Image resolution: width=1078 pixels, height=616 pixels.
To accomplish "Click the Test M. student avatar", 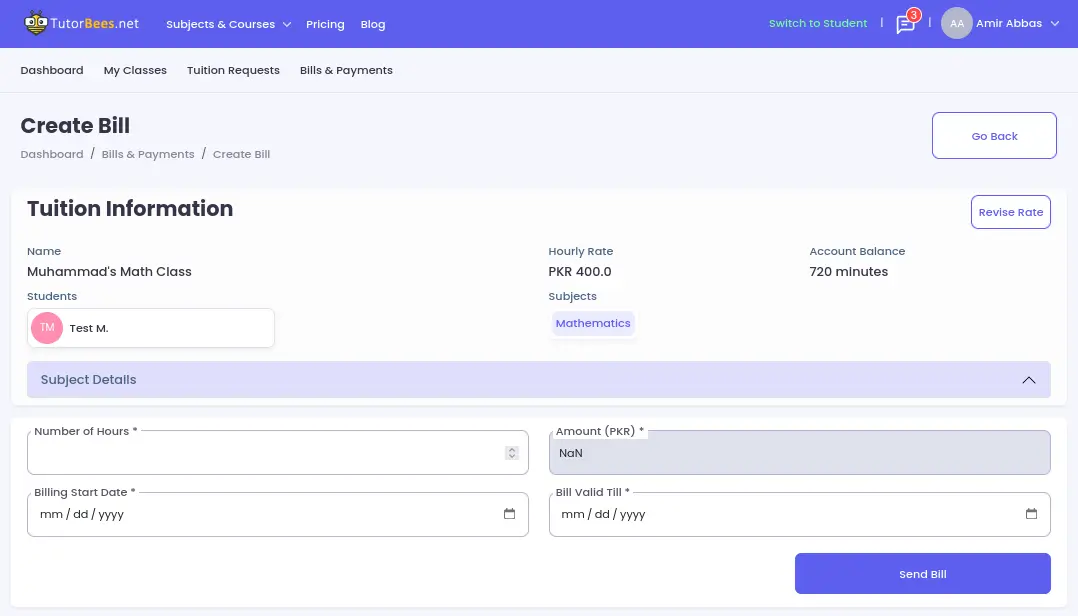I will click(46, 327).
